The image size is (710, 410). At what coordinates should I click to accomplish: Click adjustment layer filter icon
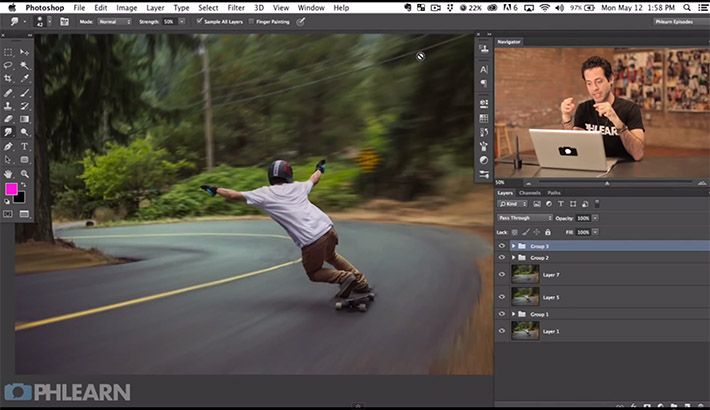(x=549, y=204)
